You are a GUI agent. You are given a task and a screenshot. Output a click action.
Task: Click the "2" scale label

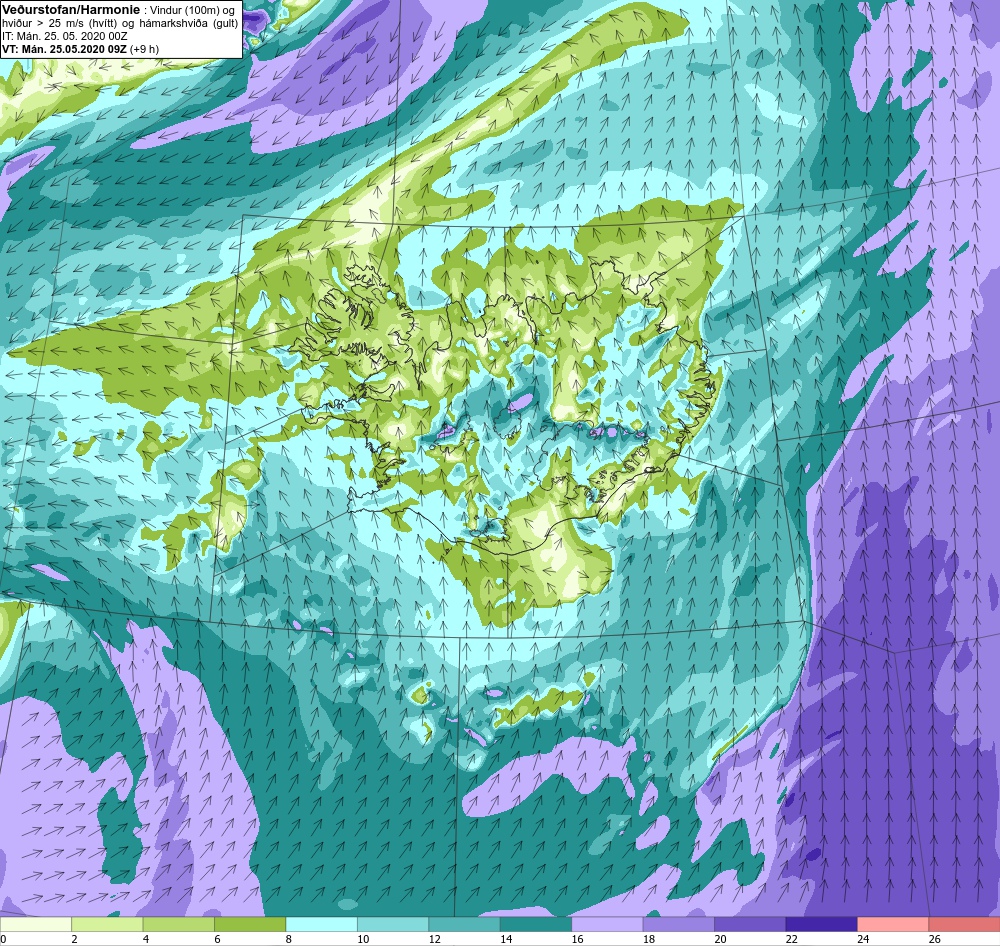pos(75,939)
